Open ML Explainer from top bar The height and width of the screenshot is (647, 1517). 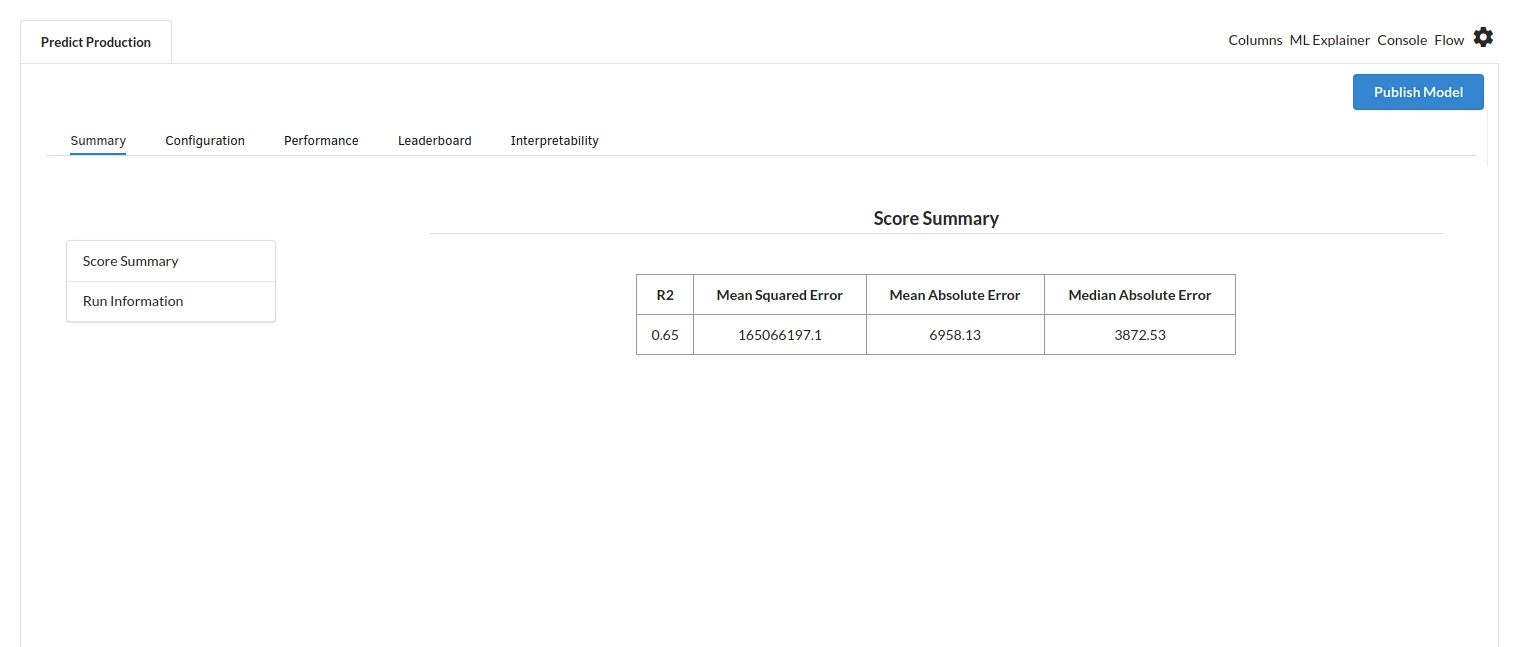click(x=1329, y=40)
